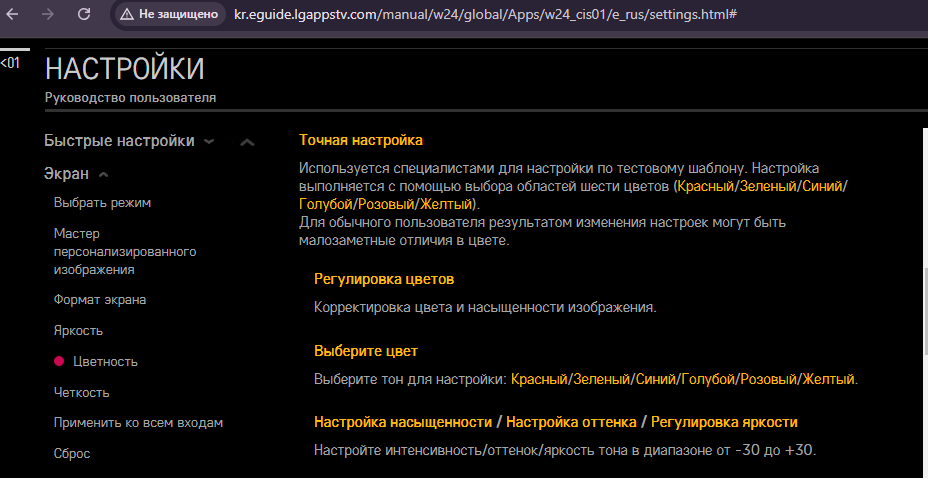Open the Выбрать режим menu item
The width and height of the screenshot is (928, 478).
102,203
